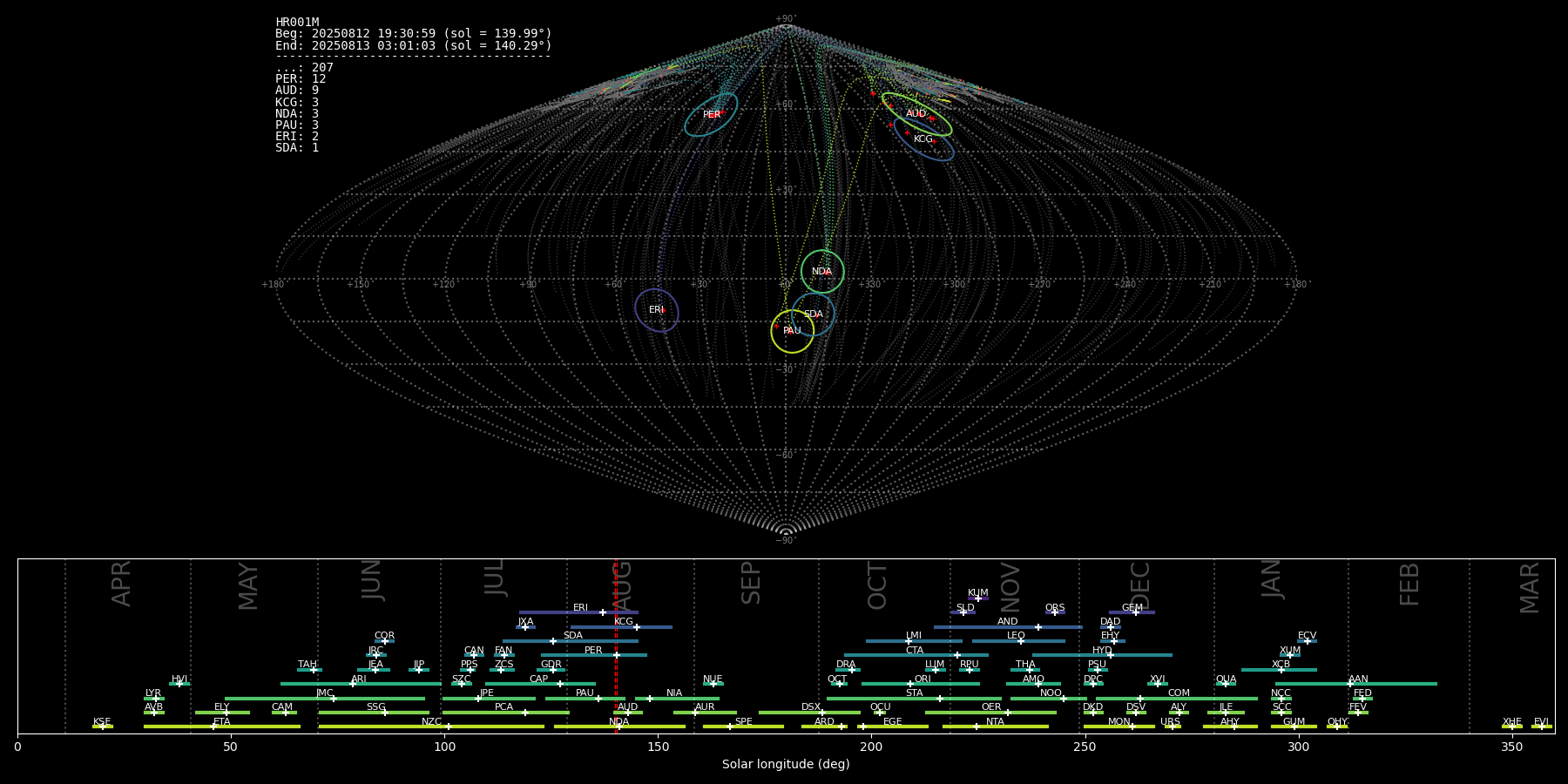
Task: Select the GEM shower bar in the timeline
Action: [x=1132, y=612]
